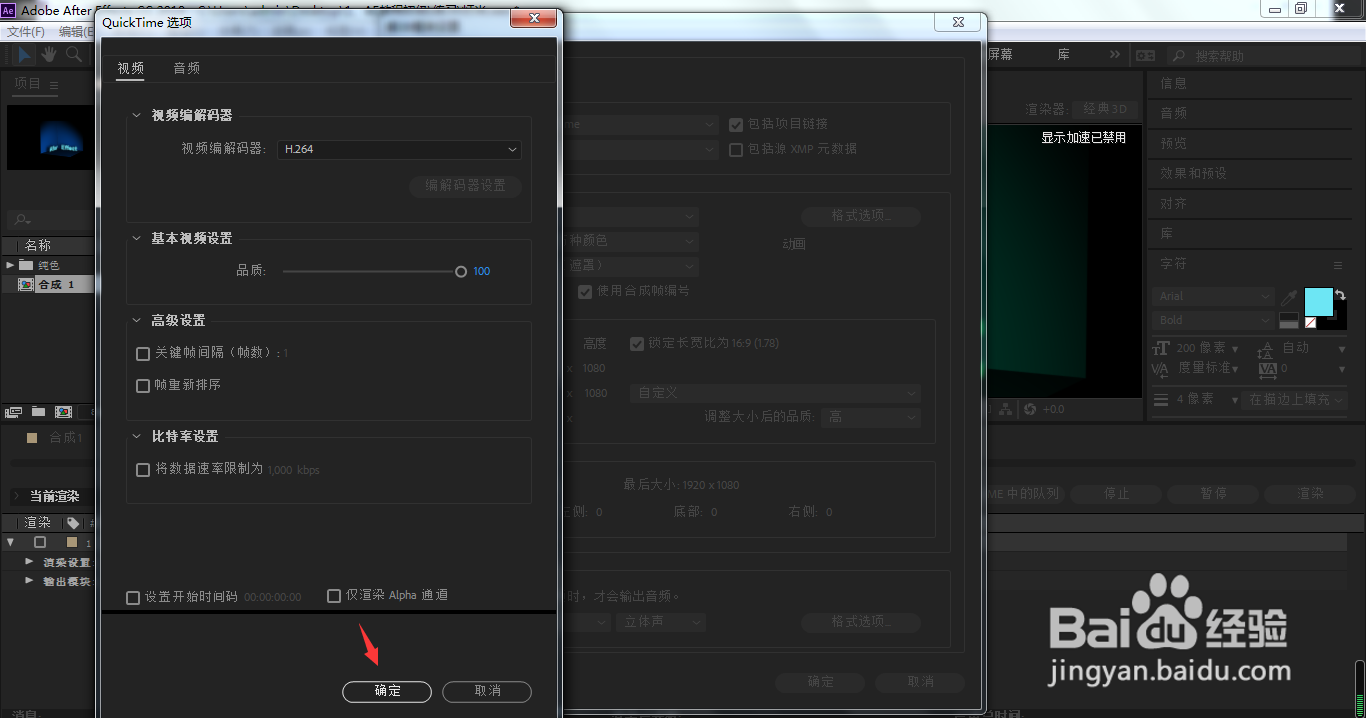Open the 效果和预设 panel tab

(x=1193, y=173)
